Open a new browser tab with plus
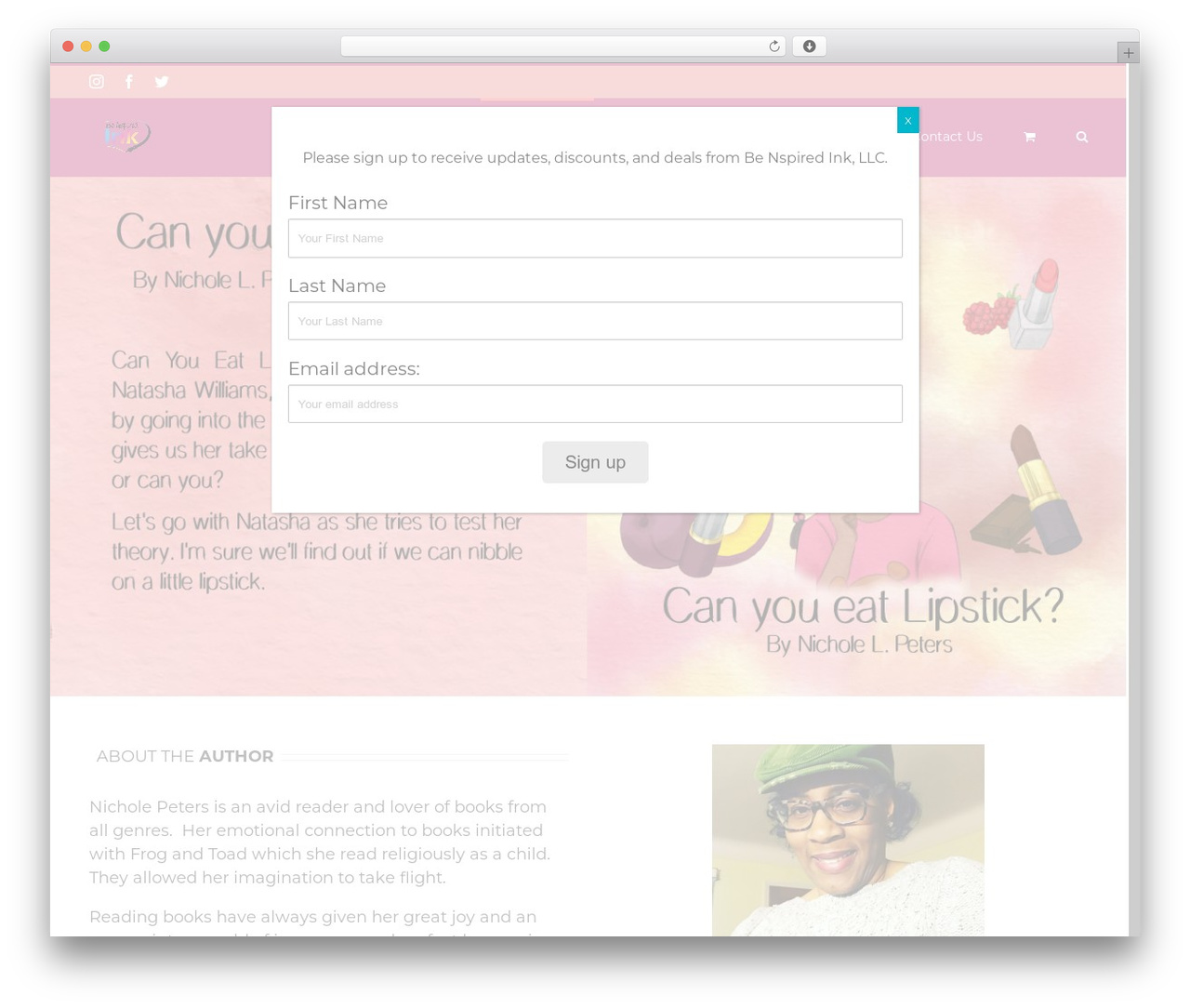 (x=1128, y=53)
